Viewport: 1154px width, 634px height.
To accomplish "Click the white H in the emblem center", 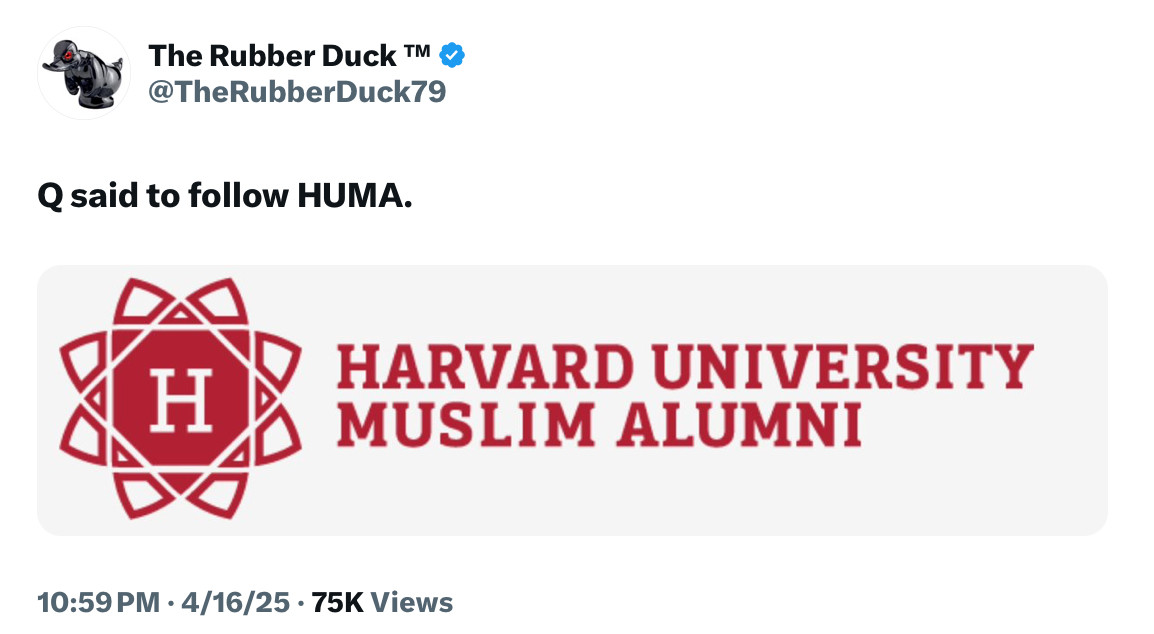I will click(181, 399).
